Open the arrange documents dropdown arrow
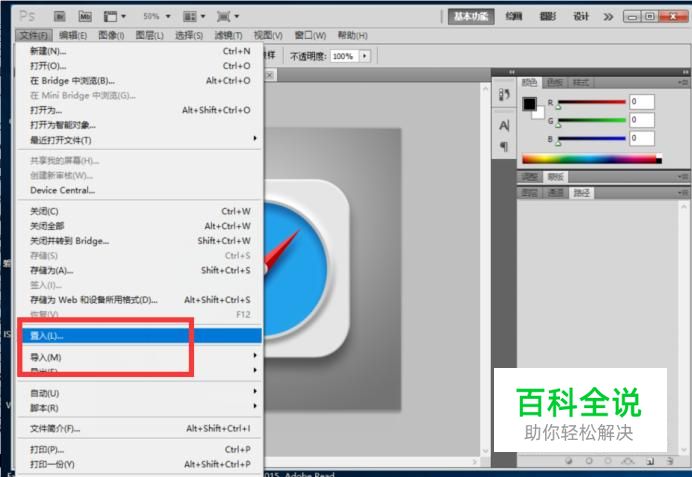The height and width of the screenshot is (477, 692). (203, 16)
